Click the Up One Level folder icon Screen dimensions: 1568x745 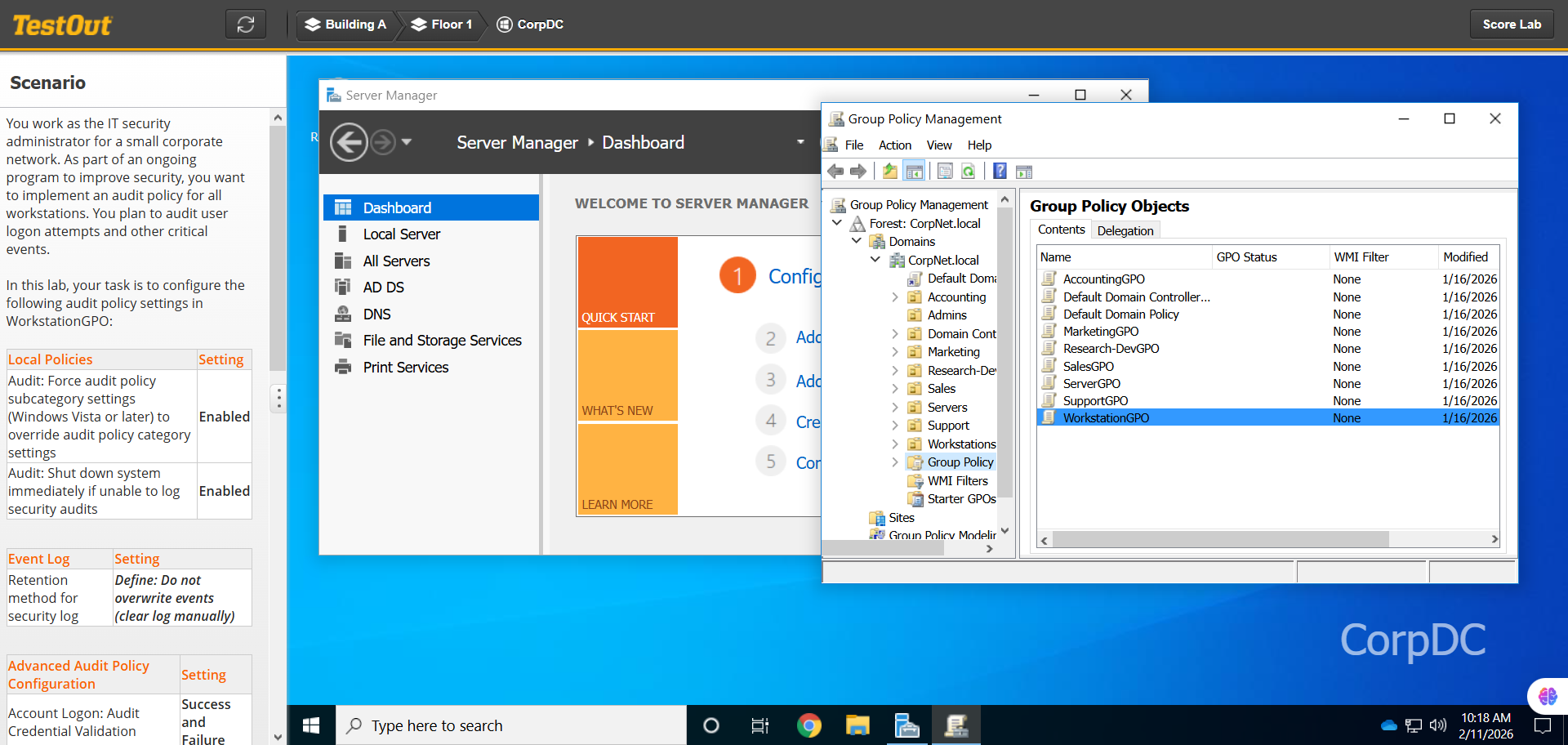point(889,172)
